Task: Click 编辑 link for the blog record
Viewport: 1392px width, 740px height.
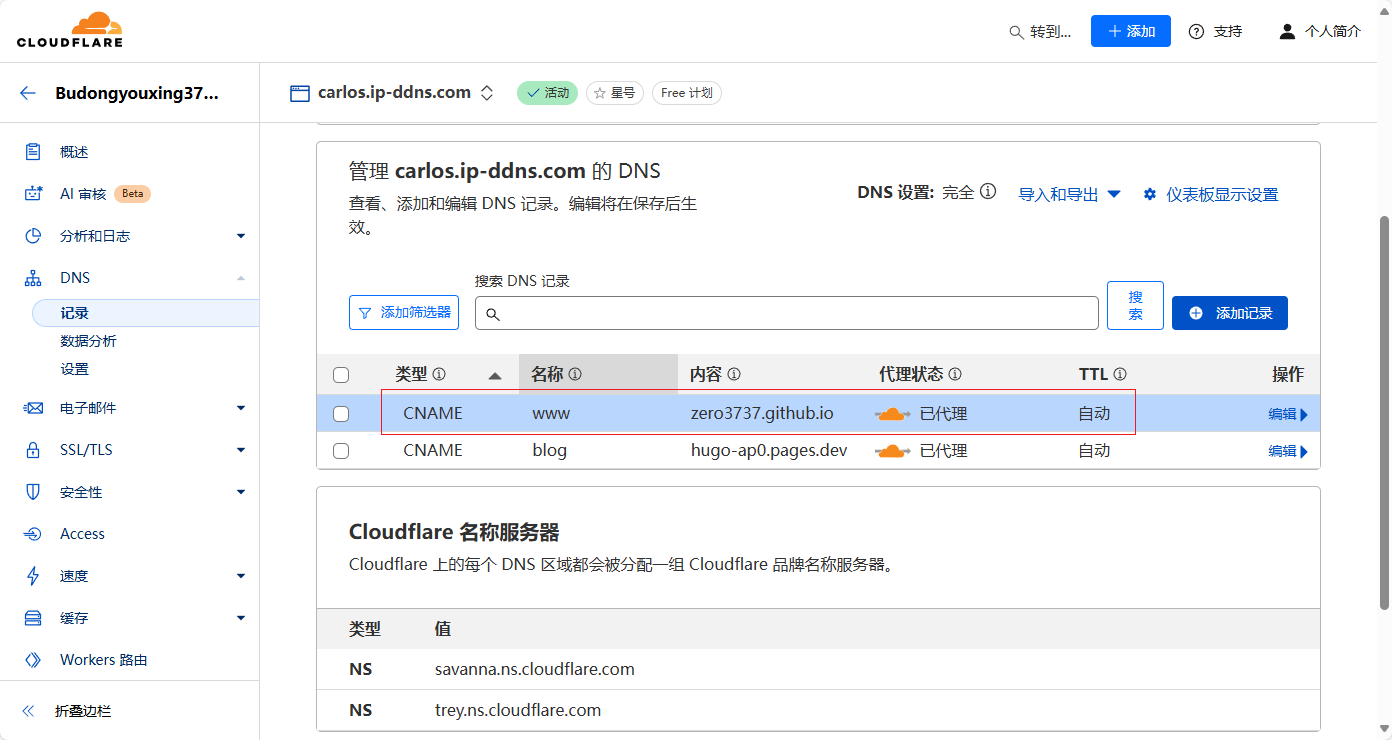Action: click(1288, 451)
